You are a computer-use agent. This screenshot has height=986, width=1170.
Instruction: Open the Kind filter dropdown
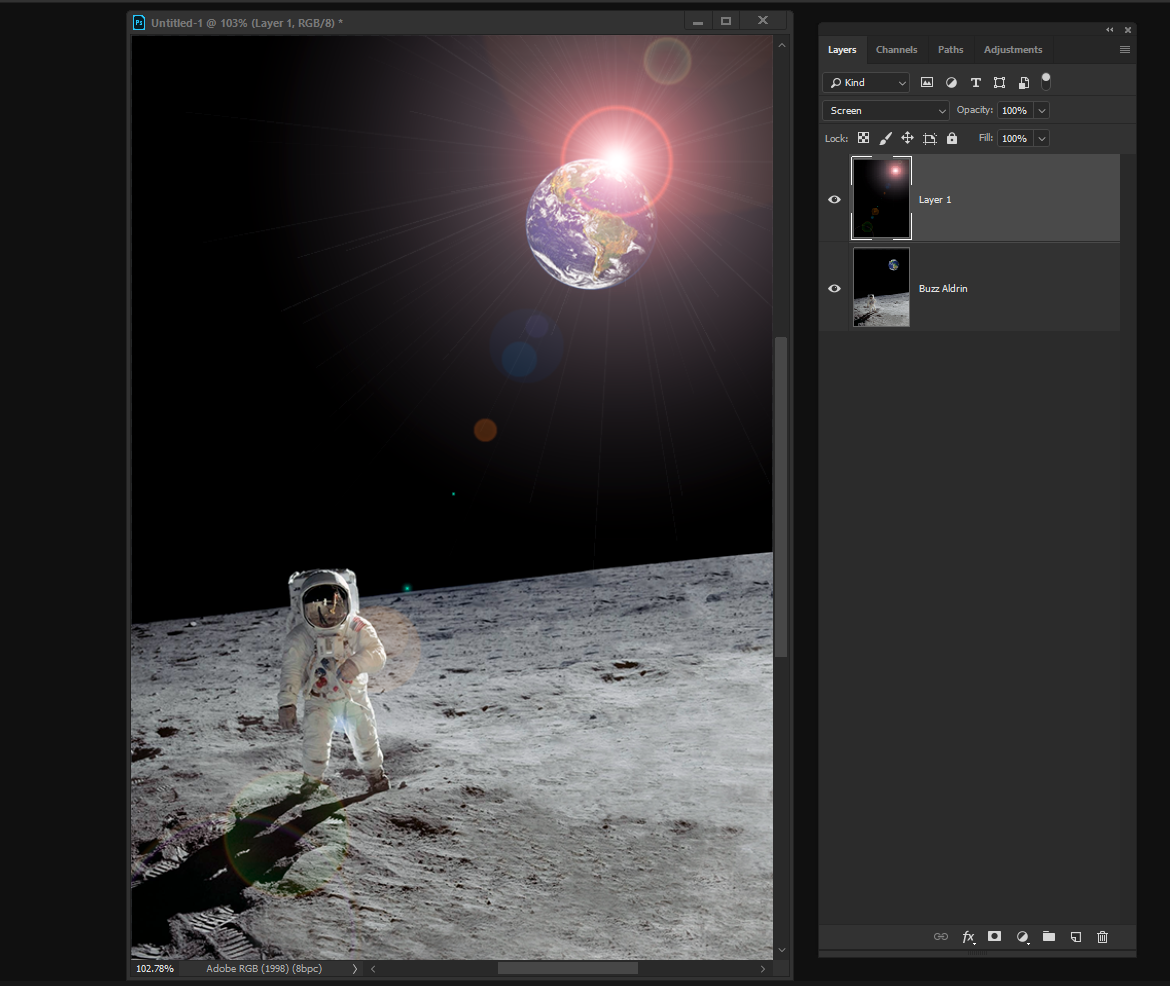pyautogui.click(x=865, y=82)
